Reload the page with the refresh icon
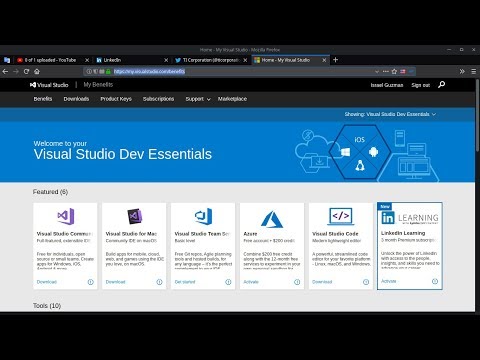Image resolution: width=480 pixels, height=360 pixels. pyautogui.click(x=26, y=71)
